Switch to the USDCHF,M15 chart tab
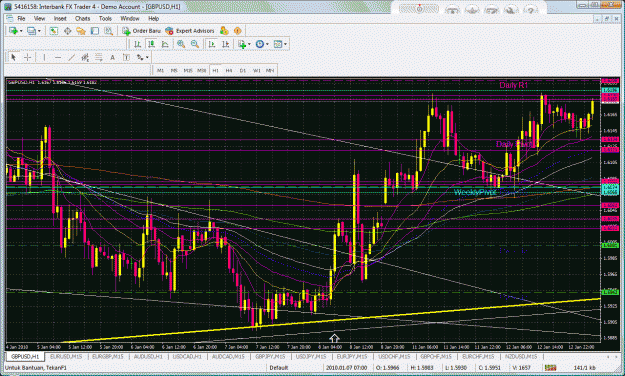The height and width of the screenshot is (376, 625). 394,356
